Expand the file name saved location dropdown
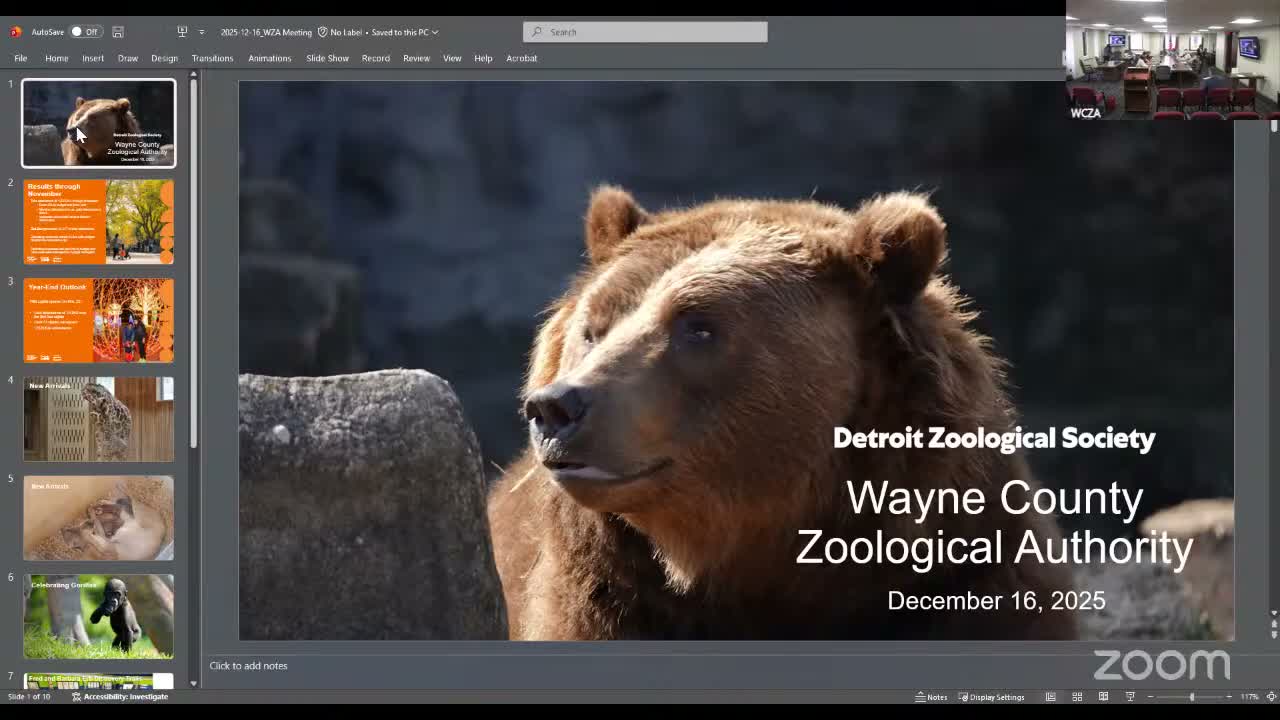The height and width of the screenshot is (720, 1280). coord(435,32)
